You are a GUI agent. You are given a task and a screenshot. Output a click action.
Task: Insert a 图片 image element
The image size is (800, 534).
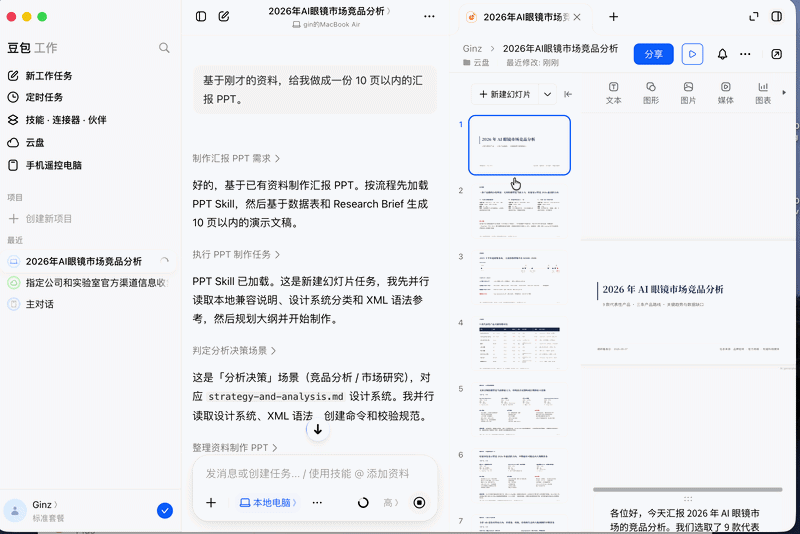pyautogui.click(x=688, y=93)
